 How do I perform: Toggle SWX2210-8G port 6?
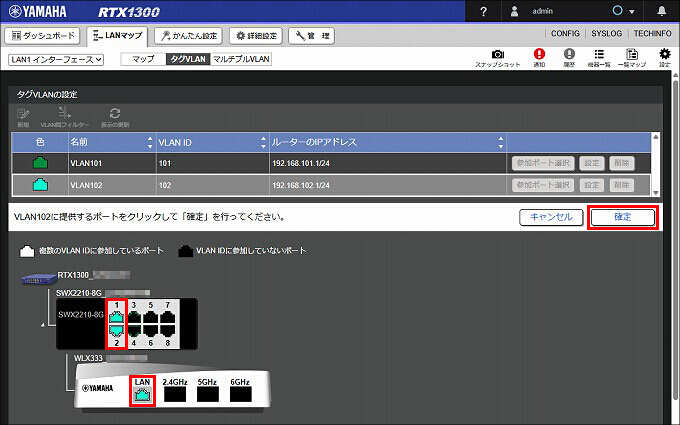pos(150,330)
